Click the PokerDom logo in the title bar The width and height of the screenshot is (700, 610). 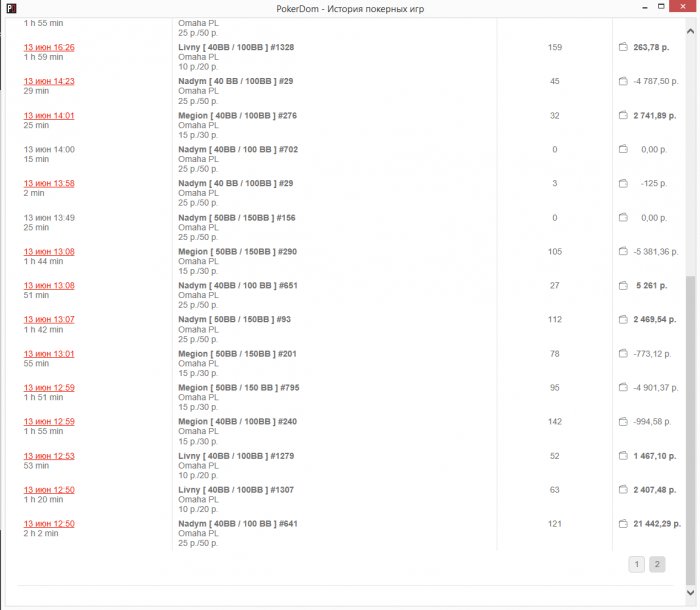(12, 9)
